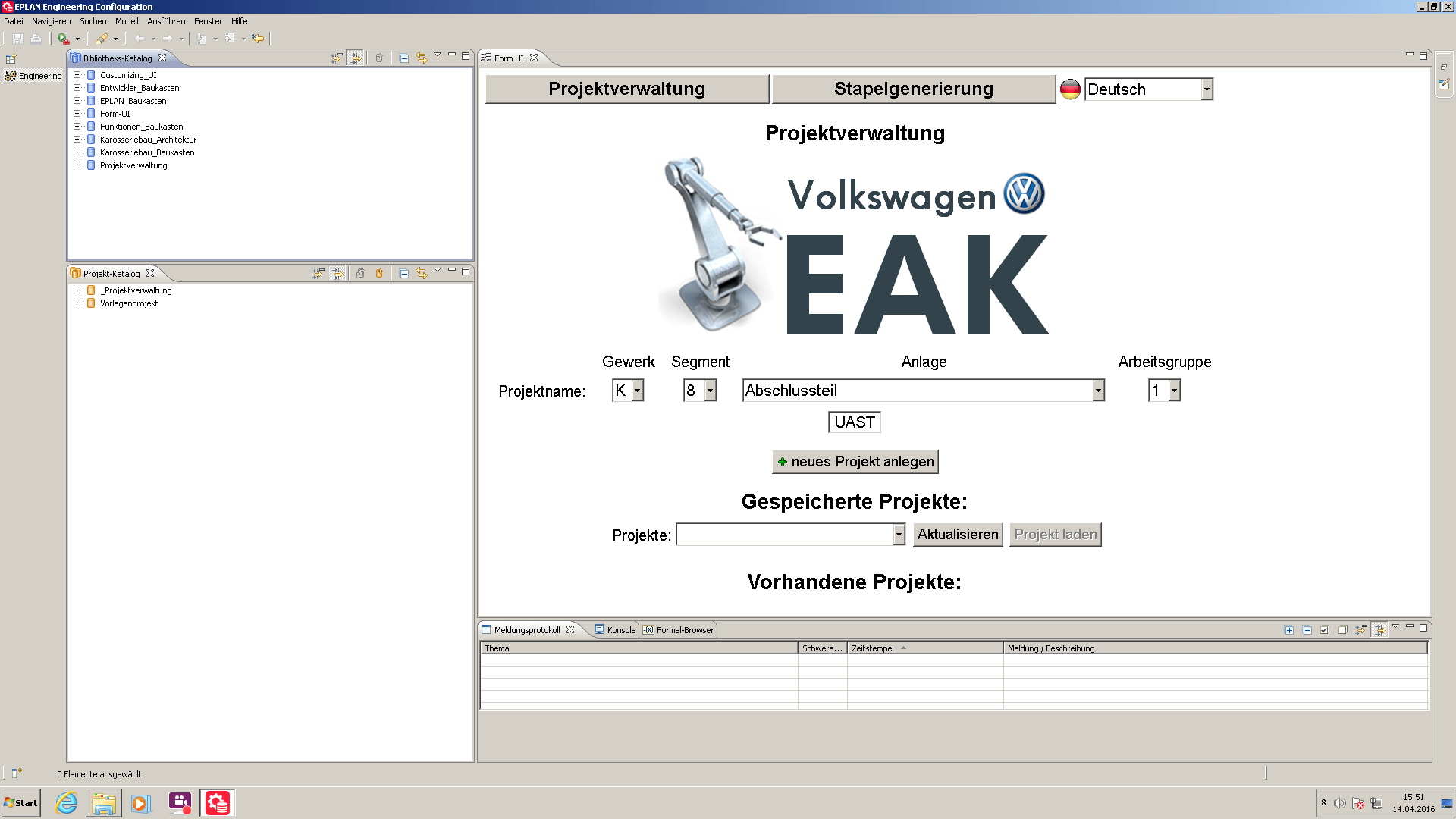Click the UAST text field
This screenshot has height=819, width=1456.
tap(854, 422)
